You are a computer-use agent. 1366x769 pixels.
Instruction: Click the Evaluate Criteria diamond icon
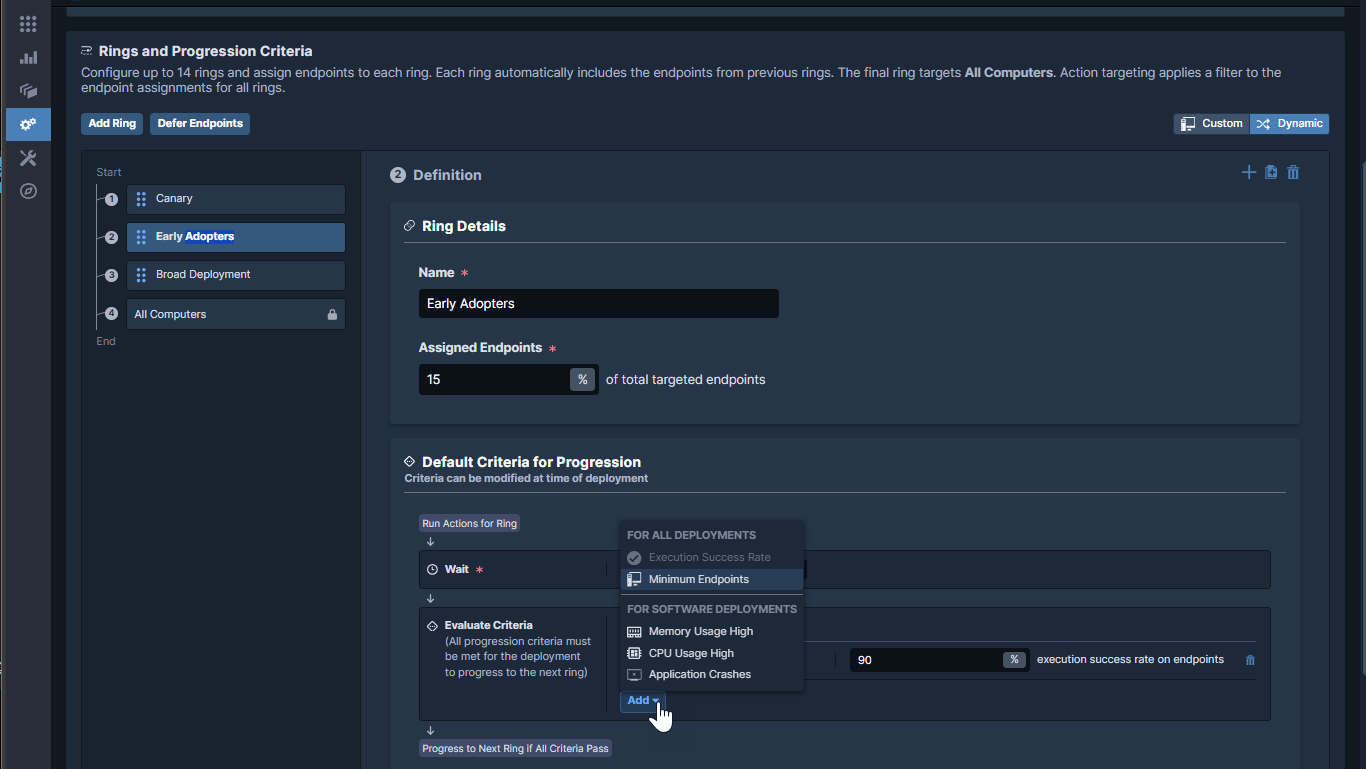[432, 626]
